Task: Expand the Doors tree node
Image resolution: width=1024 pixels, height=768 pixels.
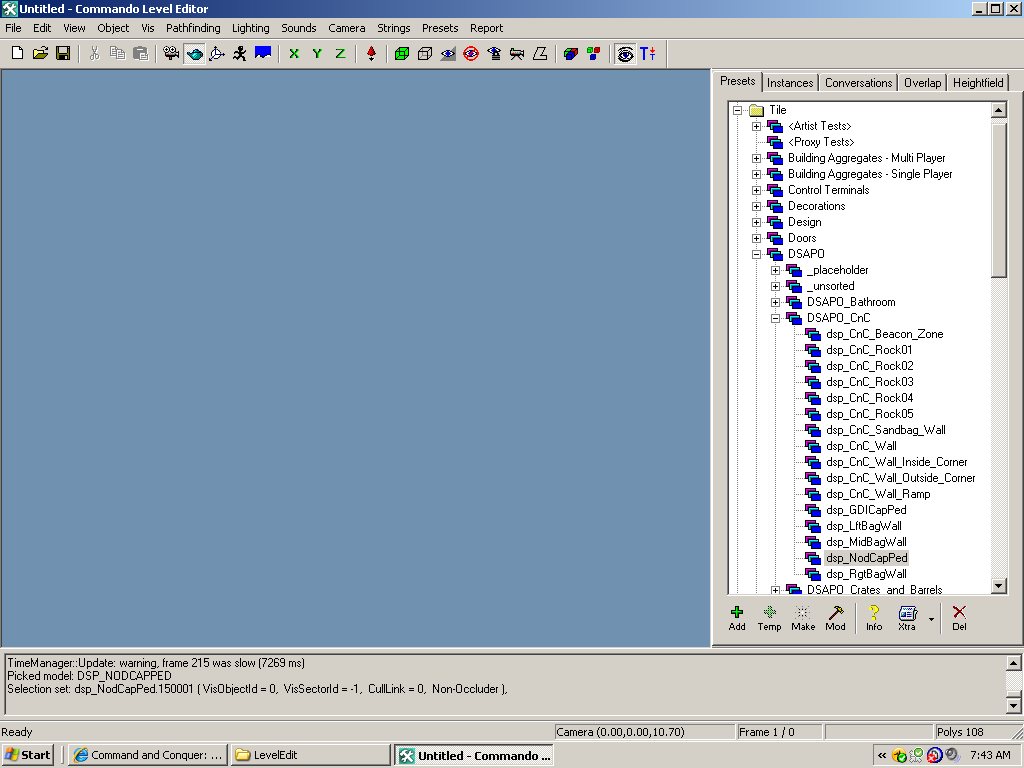Action: coord(757,238)
